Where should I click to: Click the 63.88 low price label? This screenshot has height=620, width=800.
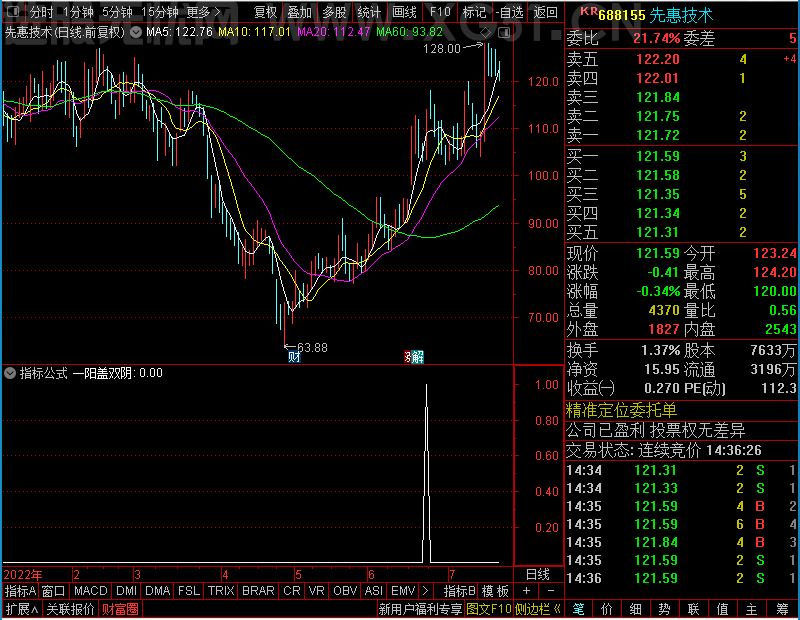(312, 348)
